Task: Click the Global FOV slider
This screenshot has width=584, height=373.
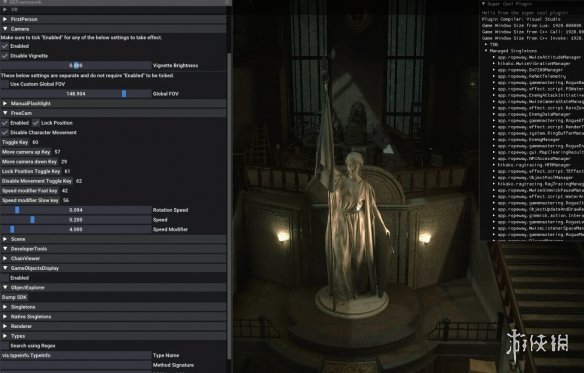Action: coord(76,94)
